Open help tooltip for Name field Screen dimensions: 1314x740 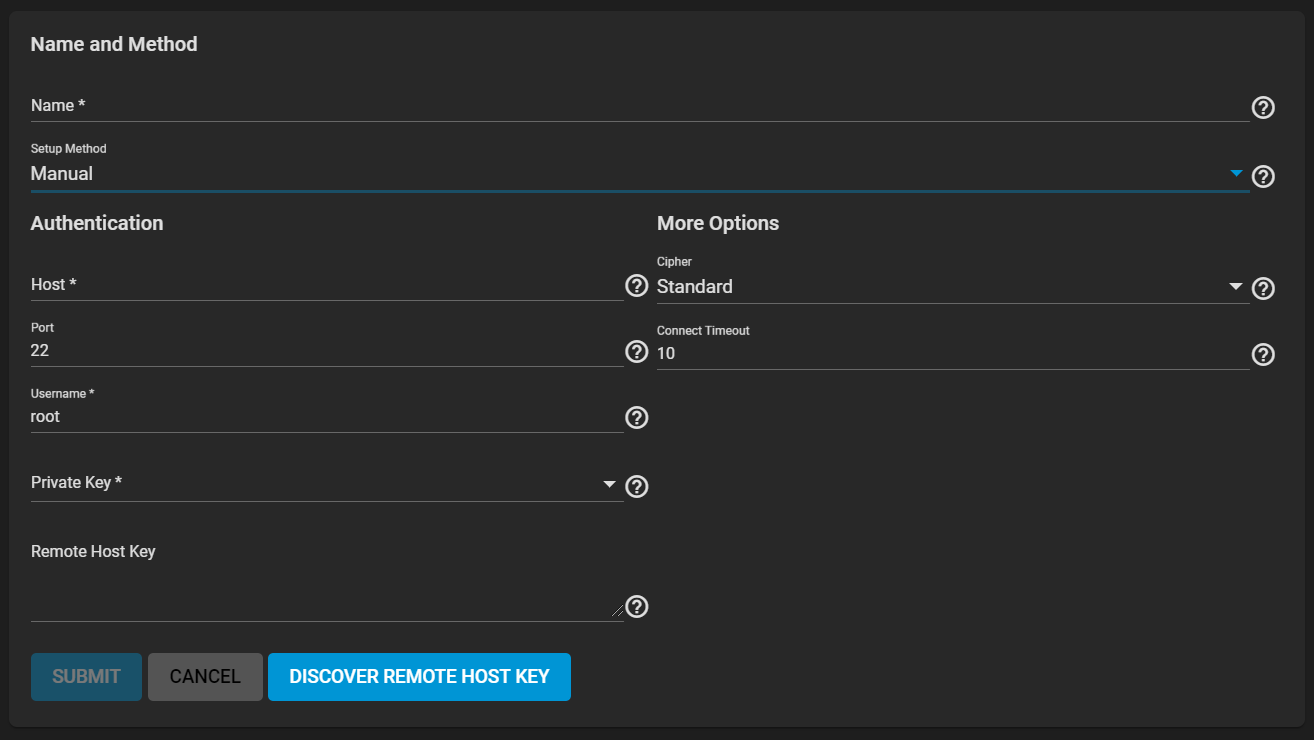(x=1263, y=107)
